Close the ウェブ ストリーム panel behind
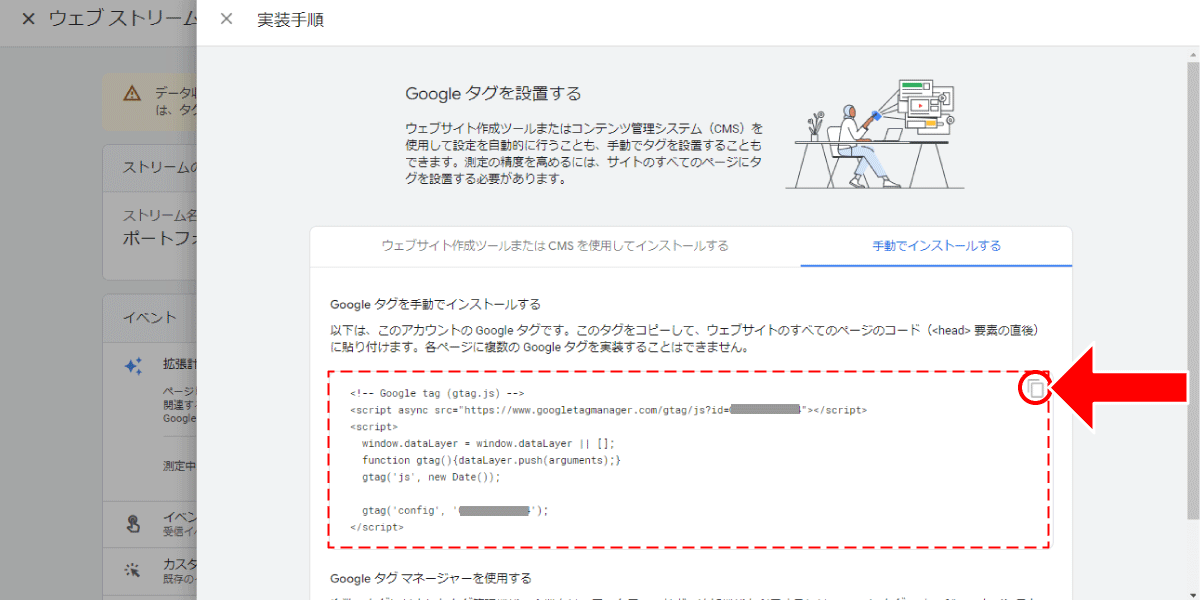 tap(28, 19)
